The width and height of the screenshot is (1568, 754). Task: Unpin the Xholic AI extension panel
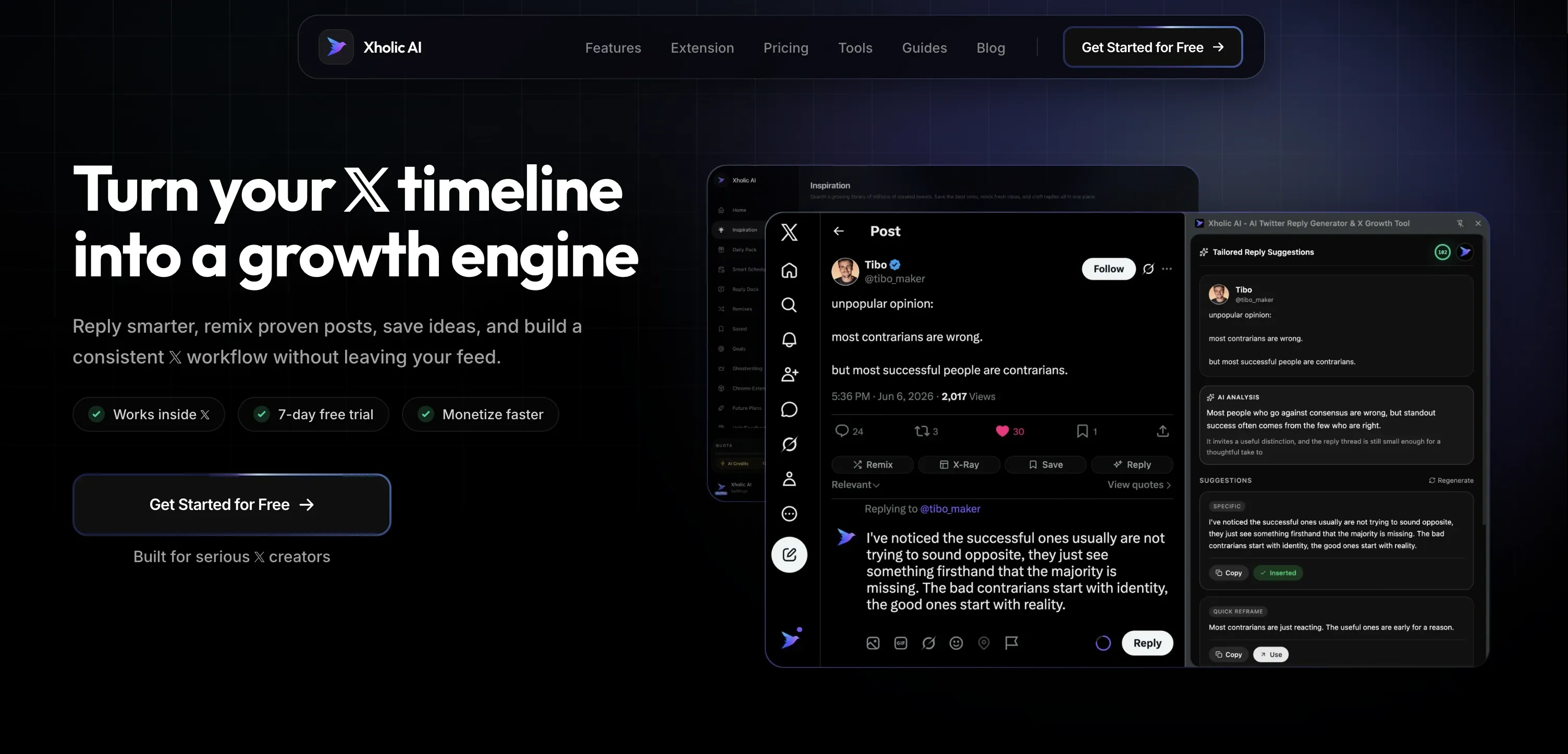1460,224
